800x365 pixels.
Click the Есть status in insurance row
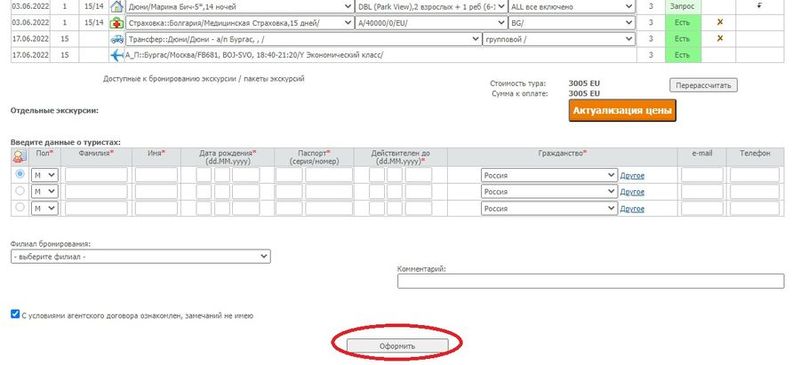[683, 22]
